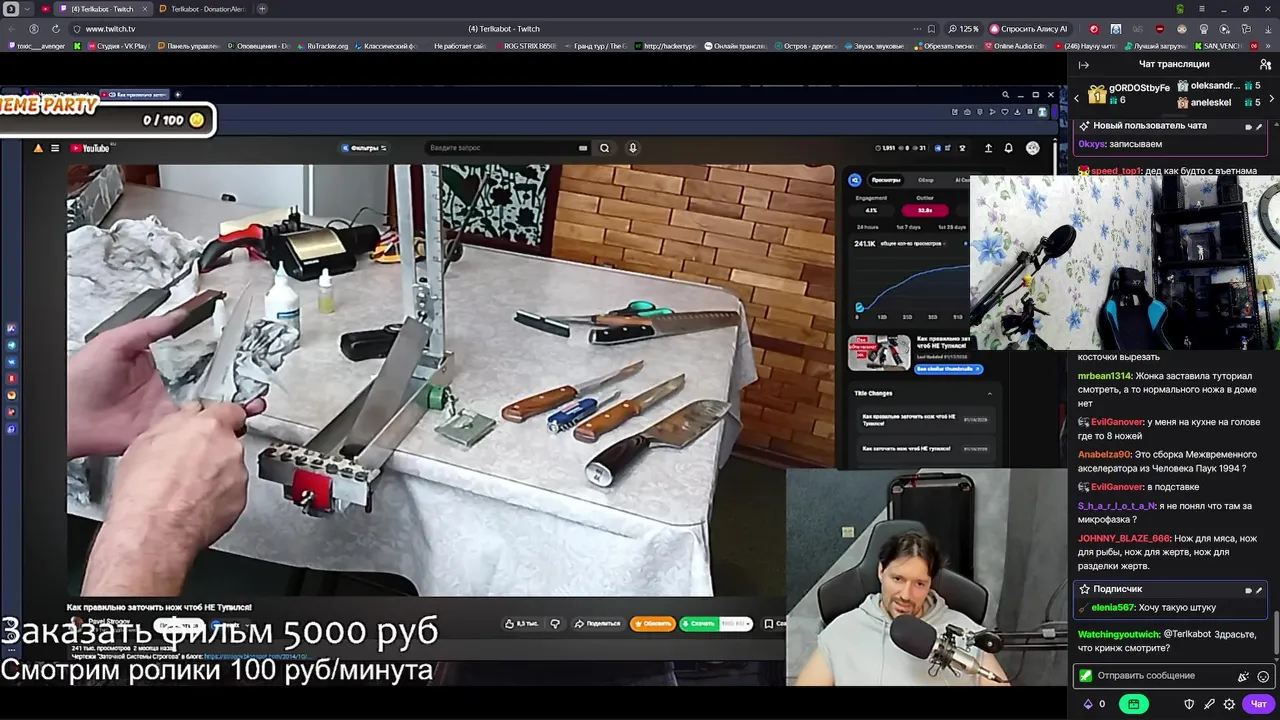Click Поделиться share button

coord(597,624)
